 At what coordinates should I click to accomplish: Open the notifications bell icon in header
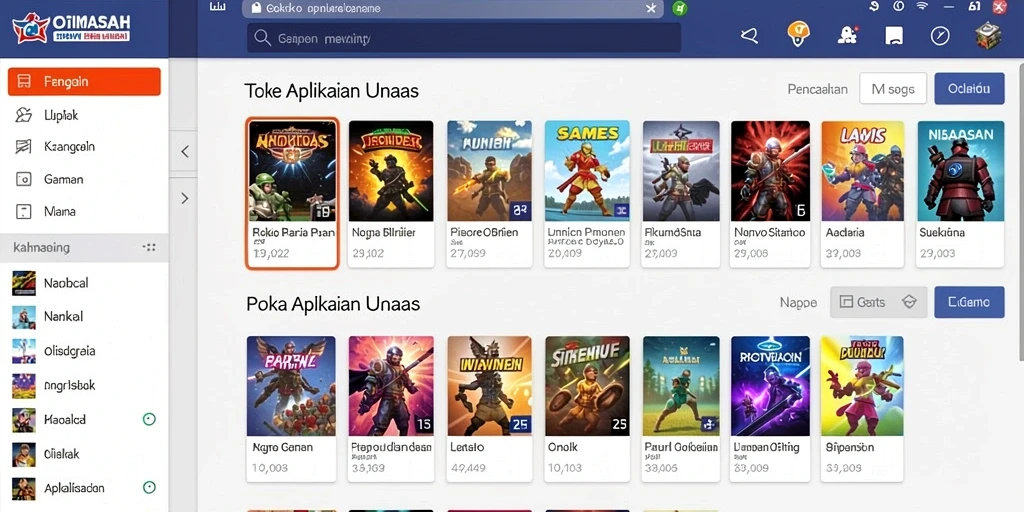point(848,35)
